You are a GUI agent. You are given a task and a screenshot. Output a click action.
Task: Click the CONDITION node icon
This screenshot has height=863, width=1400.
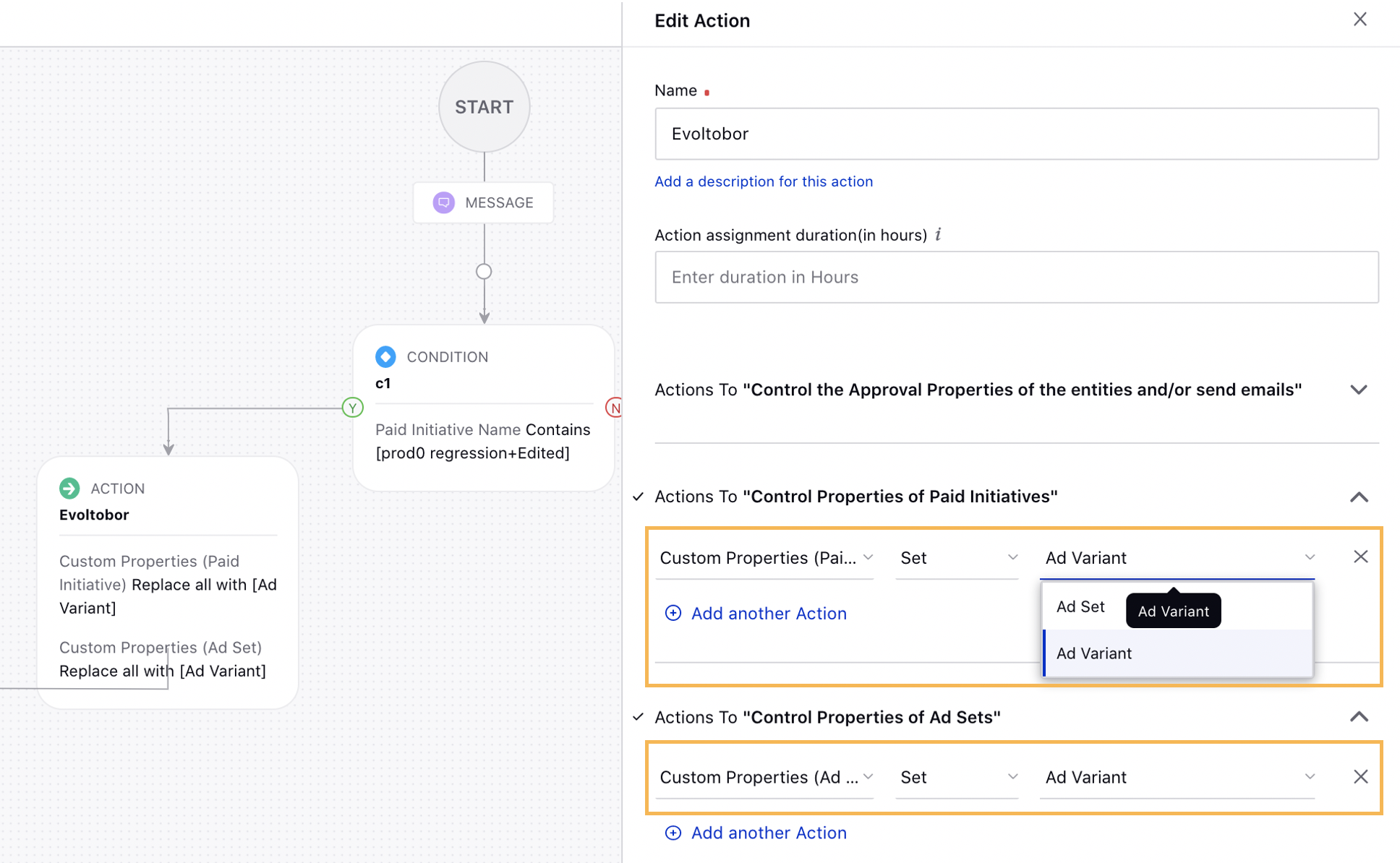[385, 357]
